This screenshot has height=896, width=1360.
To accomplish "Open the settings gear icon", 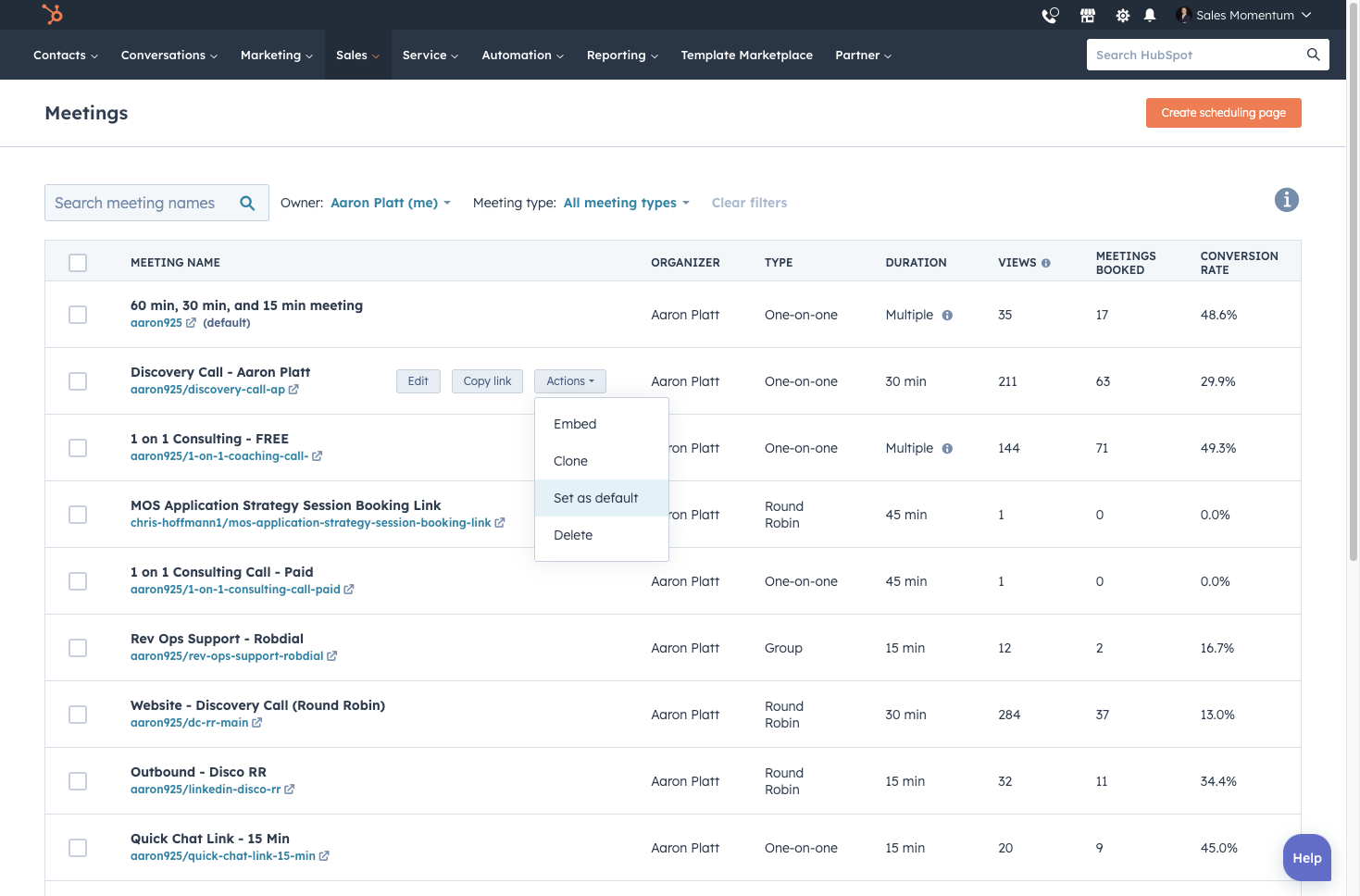I will [x=1123, y=15].
